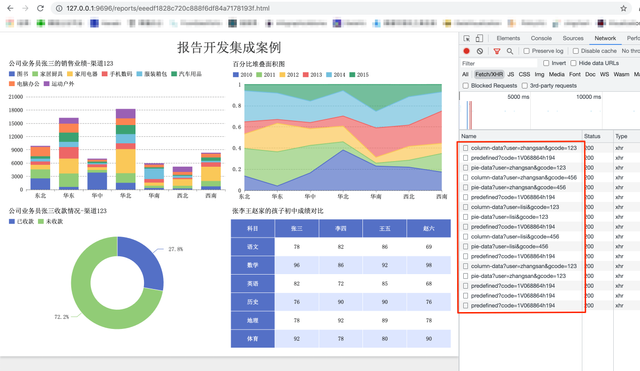Select the Network tab

point(605,38)
